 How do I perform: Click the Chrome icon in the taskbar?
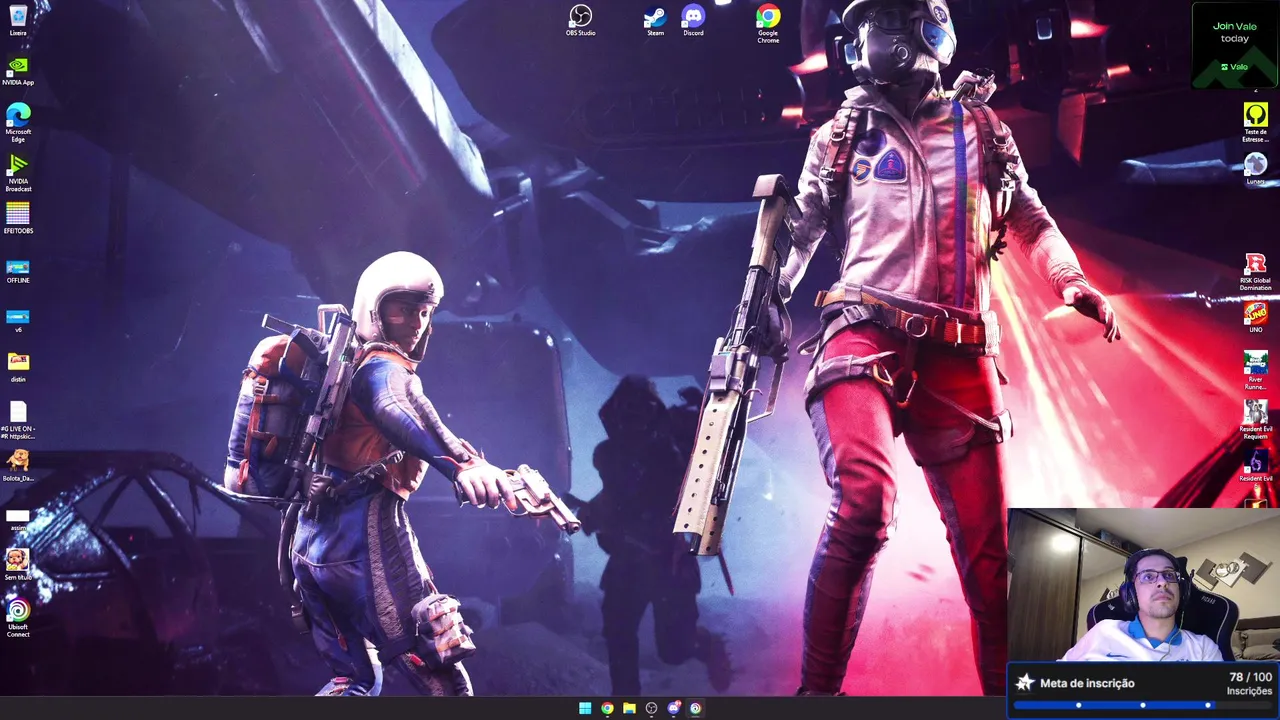click(x=607, y=708)
